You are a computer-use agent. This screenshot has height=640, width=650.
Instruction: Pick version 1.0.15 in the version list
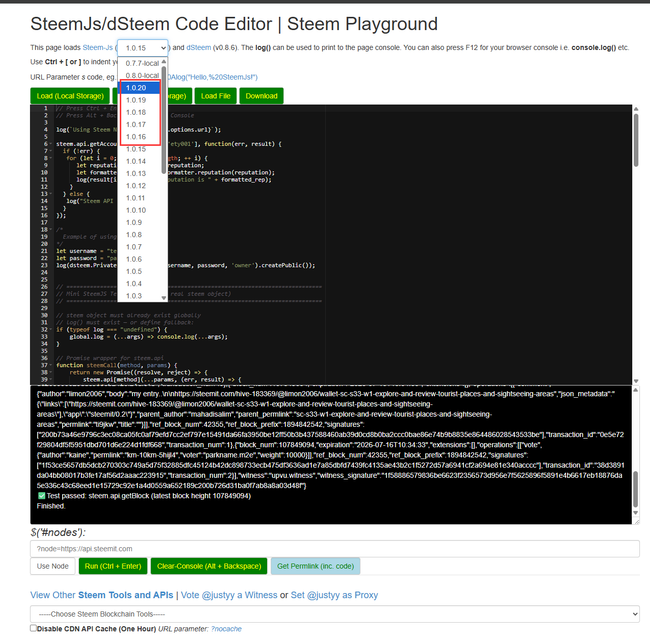tap(139, 149)
